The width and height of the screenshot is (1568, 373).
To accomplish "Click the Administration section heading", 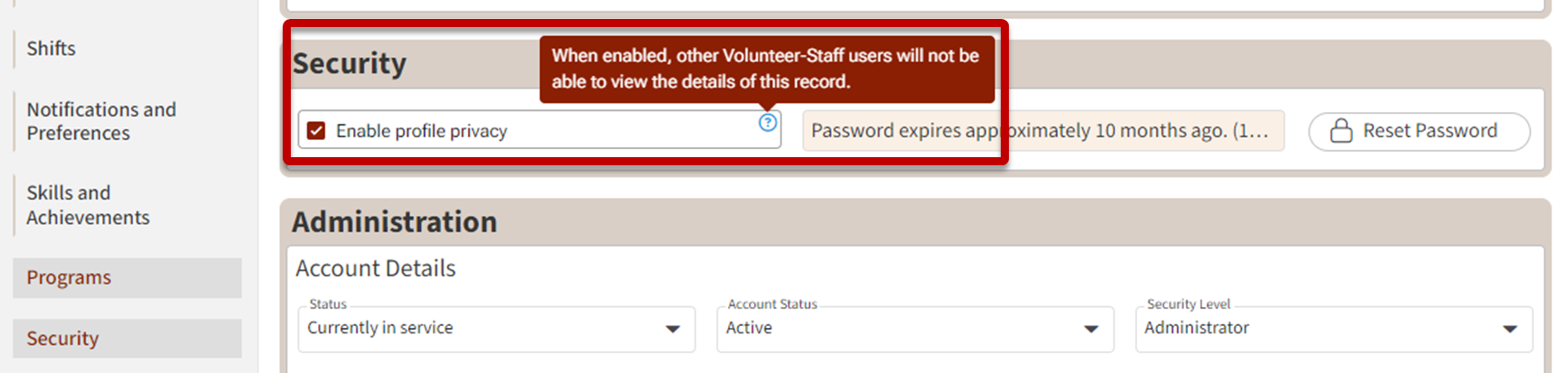I will tap(395, 222).
